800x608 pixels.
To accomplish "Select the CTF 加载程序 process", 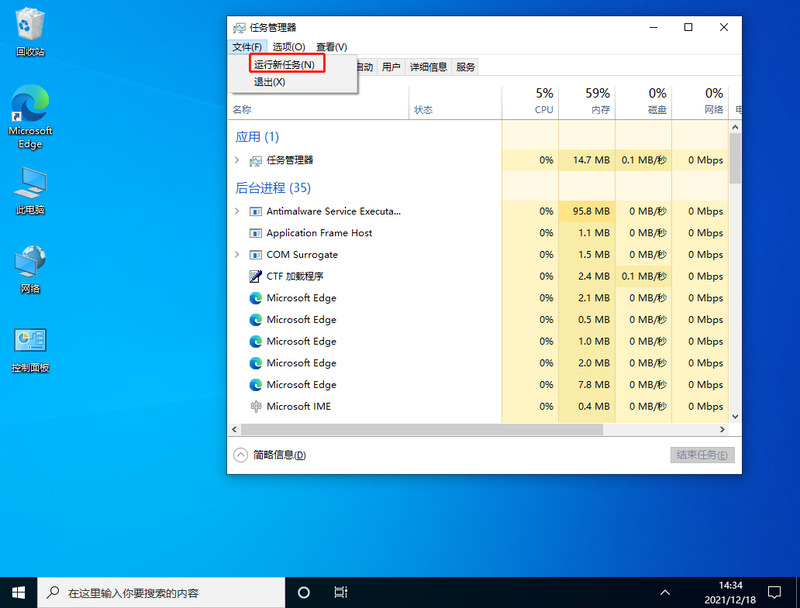I will coord(295,276).
